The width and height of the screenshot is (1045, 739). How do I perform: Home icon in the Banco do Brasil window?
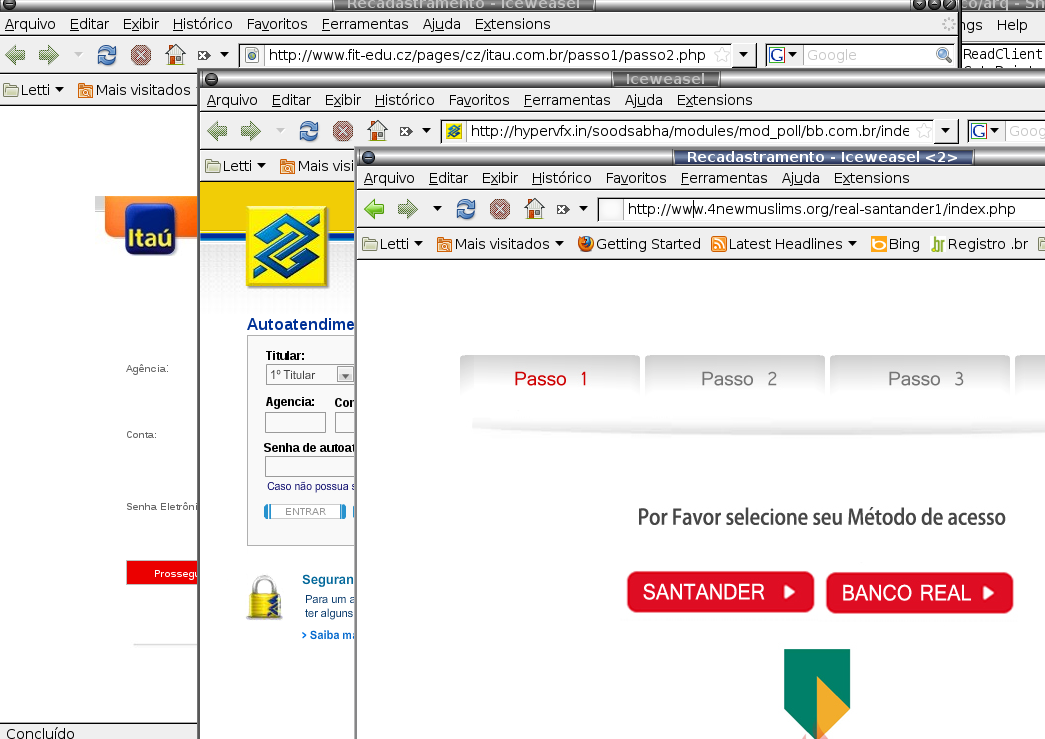[x=377, y=131]
